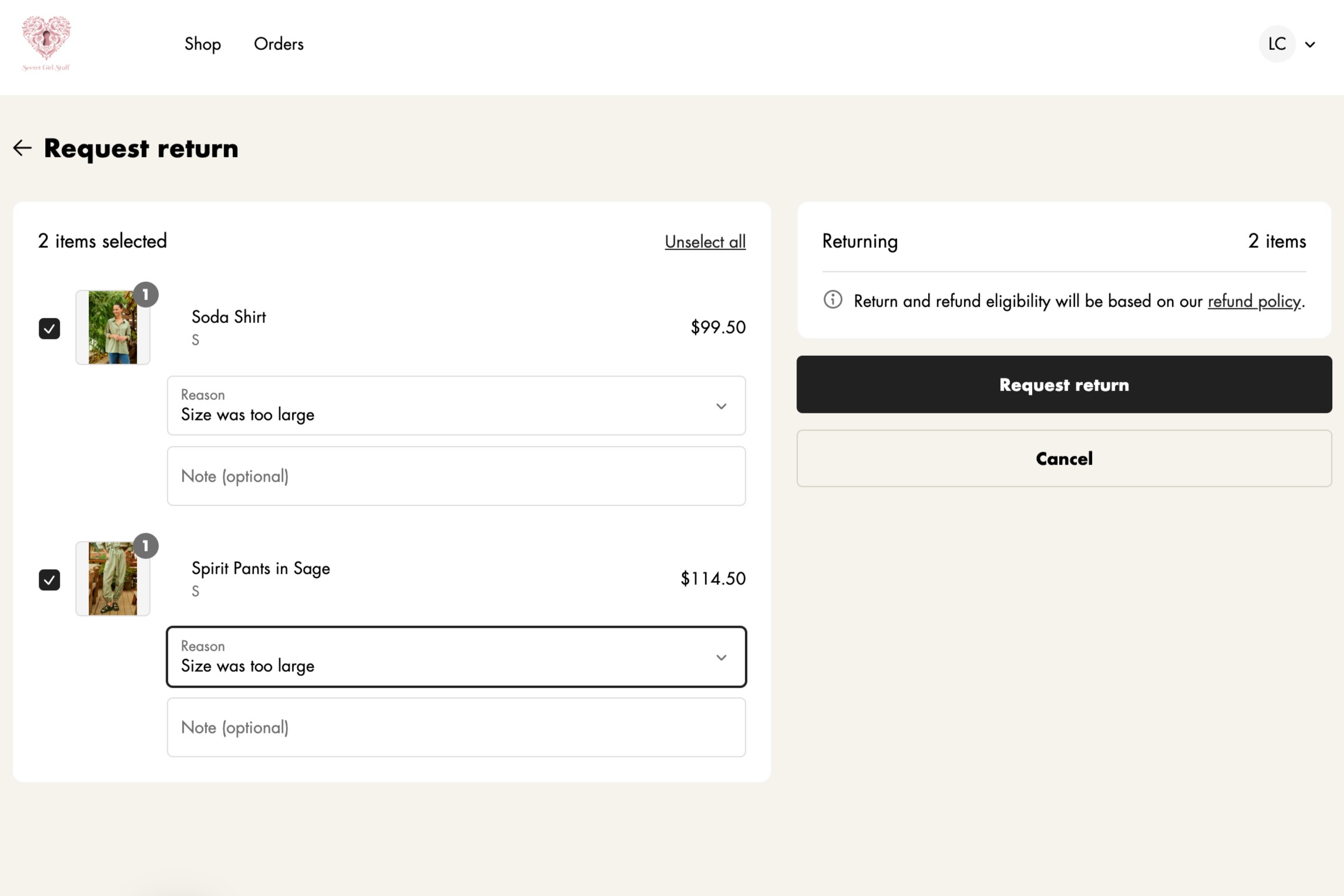Go to the Shop menu
The image size is (1344, 896).
[203, 44]
